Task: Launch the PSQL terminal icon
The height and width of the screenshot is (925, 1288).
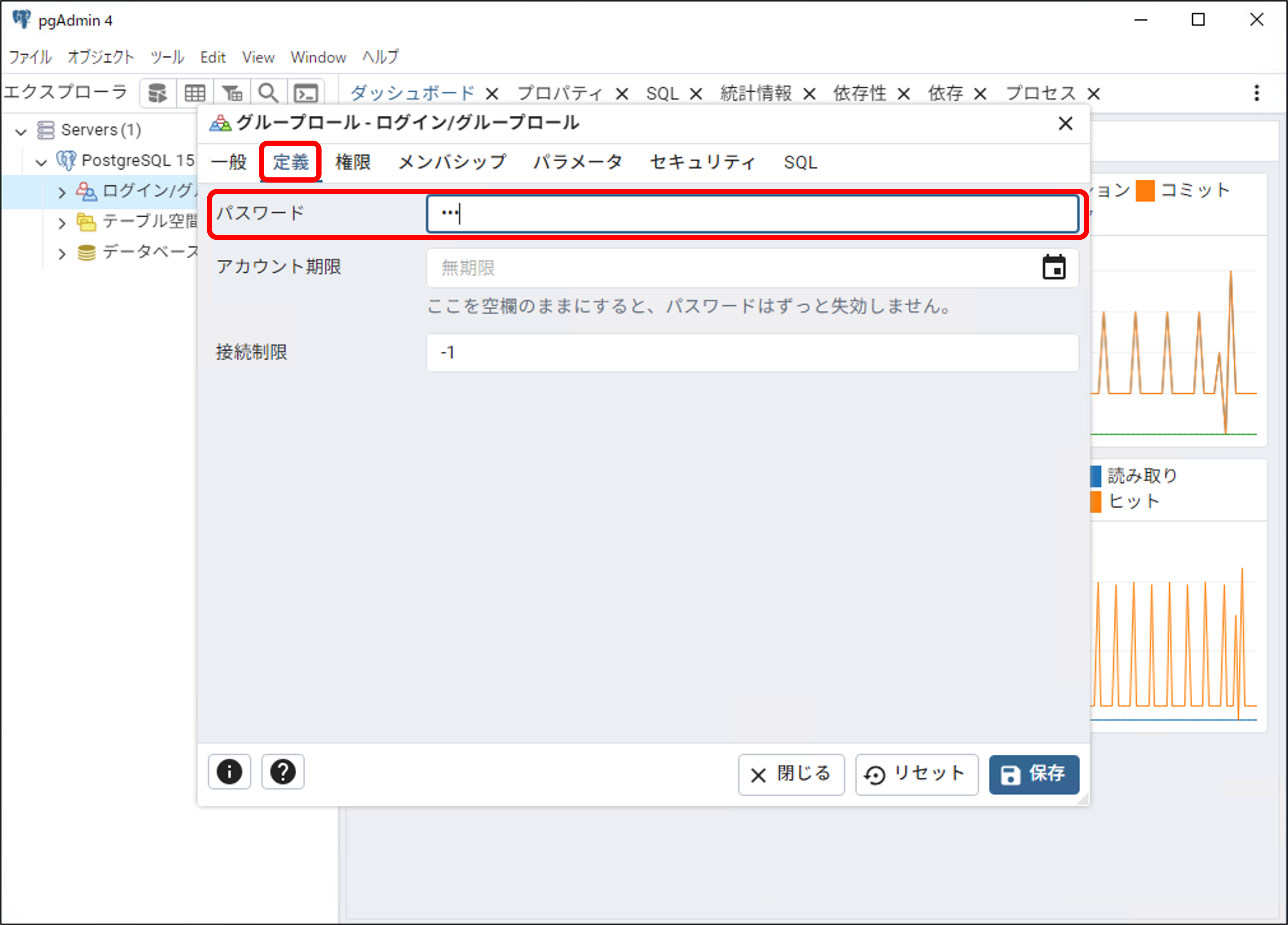Action: click(306, 93)
